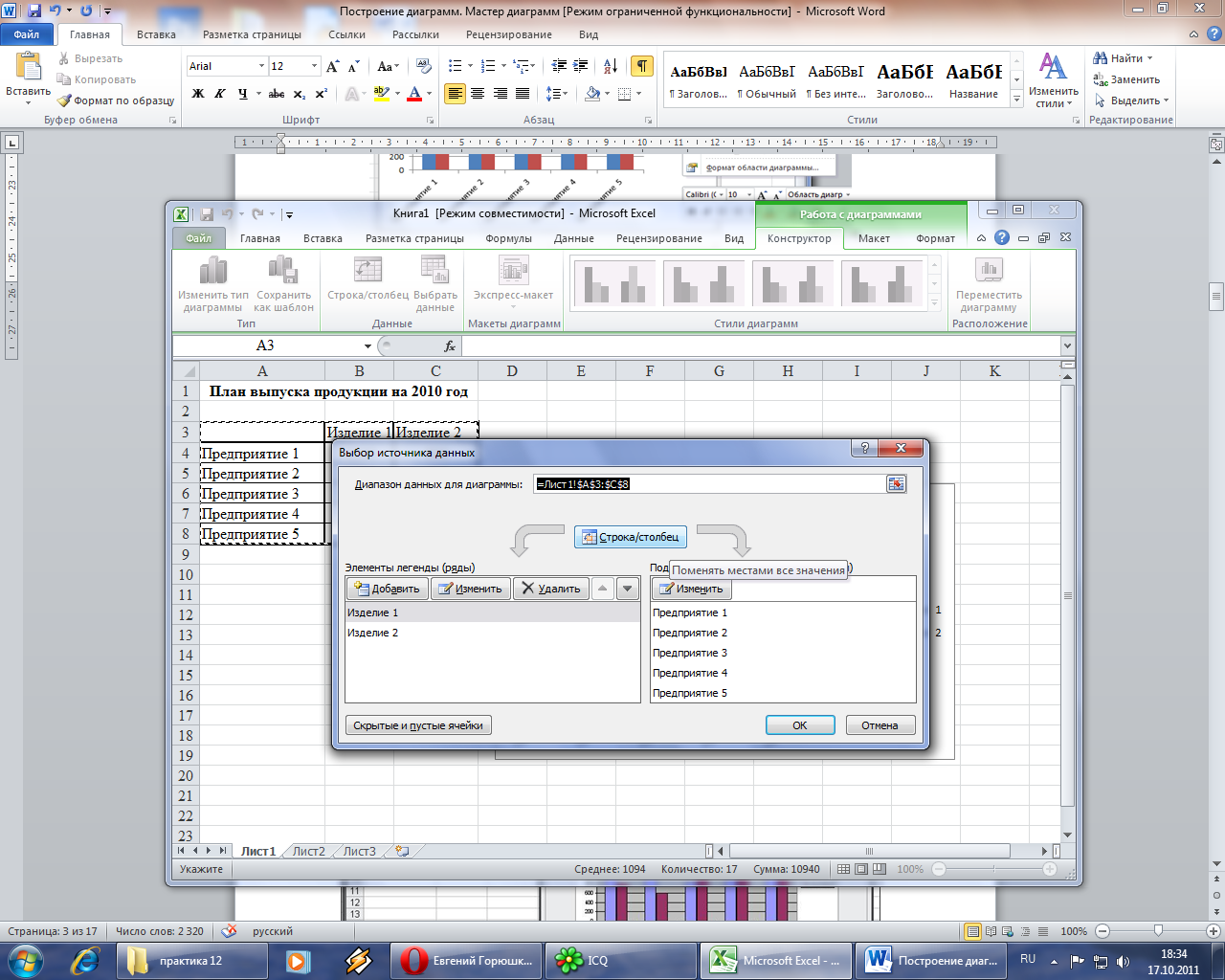Click Excel's Select Data (Выбрать данные) icon

point(434,270)
